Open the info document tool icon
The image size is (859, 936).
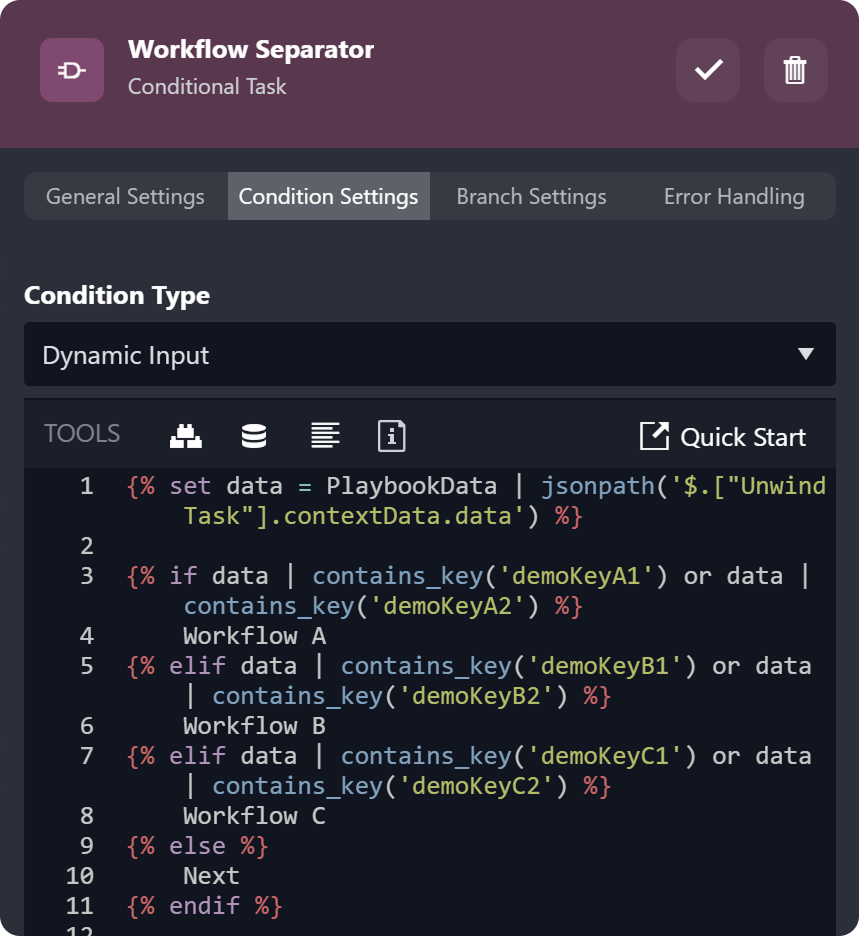(391, 436)
